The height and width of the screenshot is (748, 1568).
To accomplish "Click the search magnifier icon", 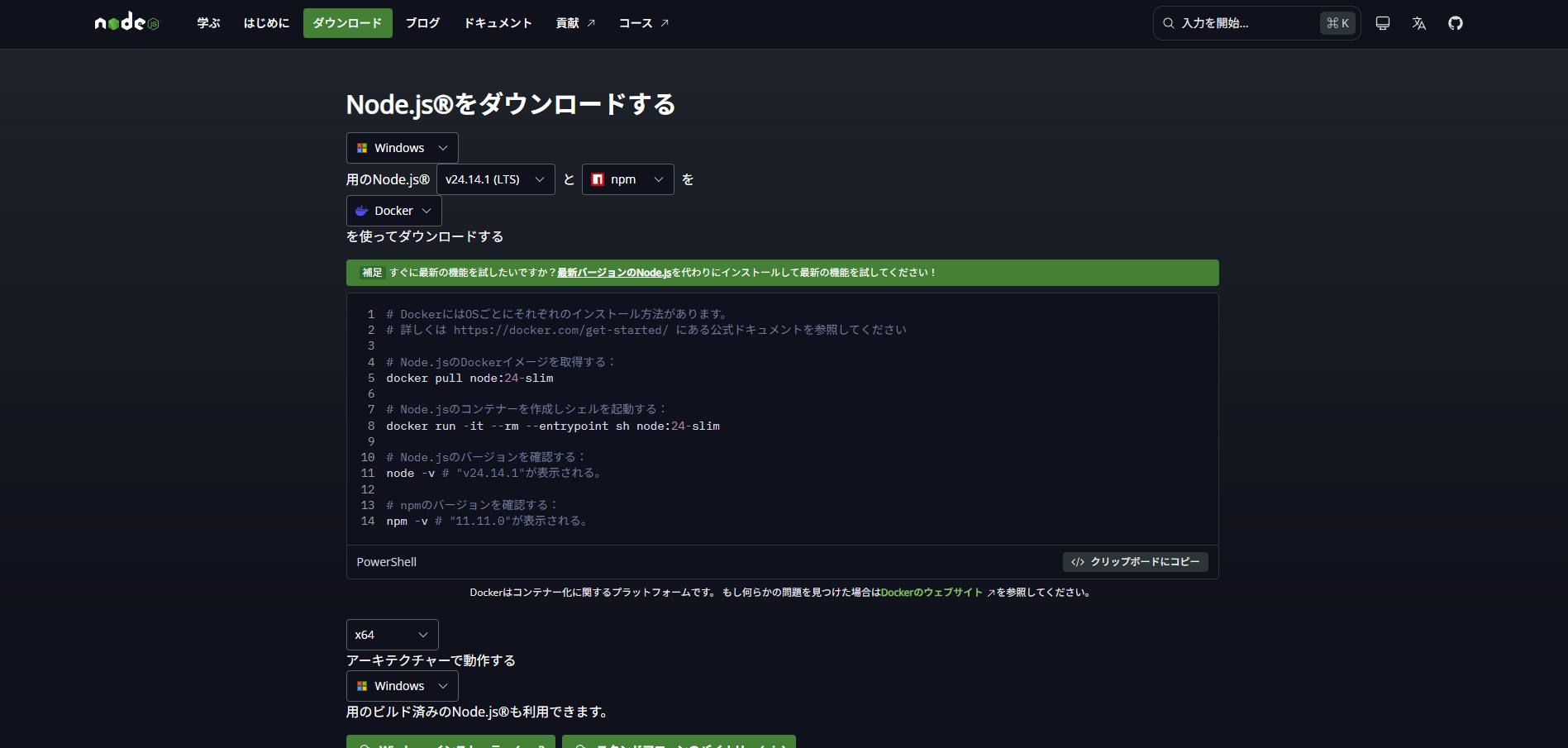I will click(x=1169, y=23).
